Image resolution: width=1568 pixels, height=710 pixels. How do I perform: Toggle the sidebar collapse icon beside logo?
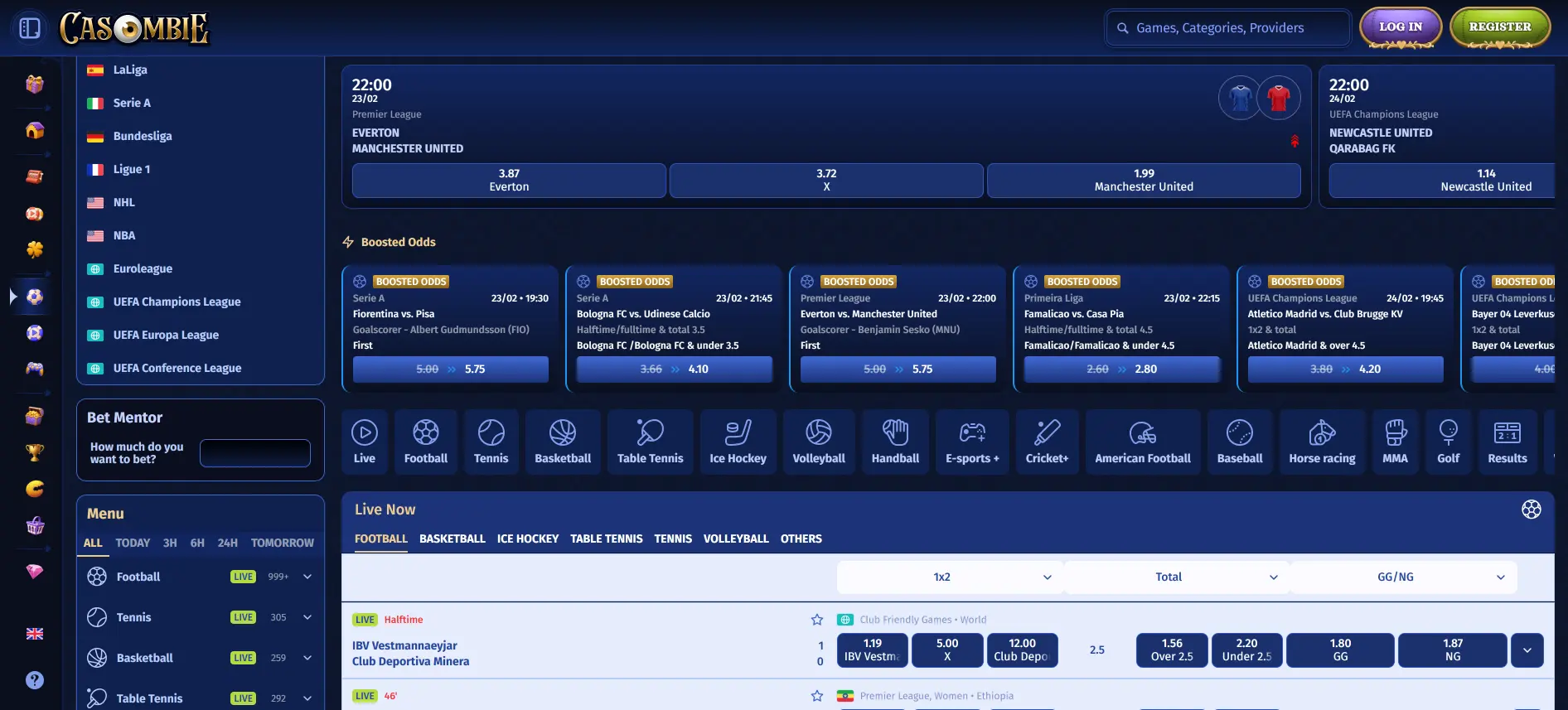click(x=30, y=28)
